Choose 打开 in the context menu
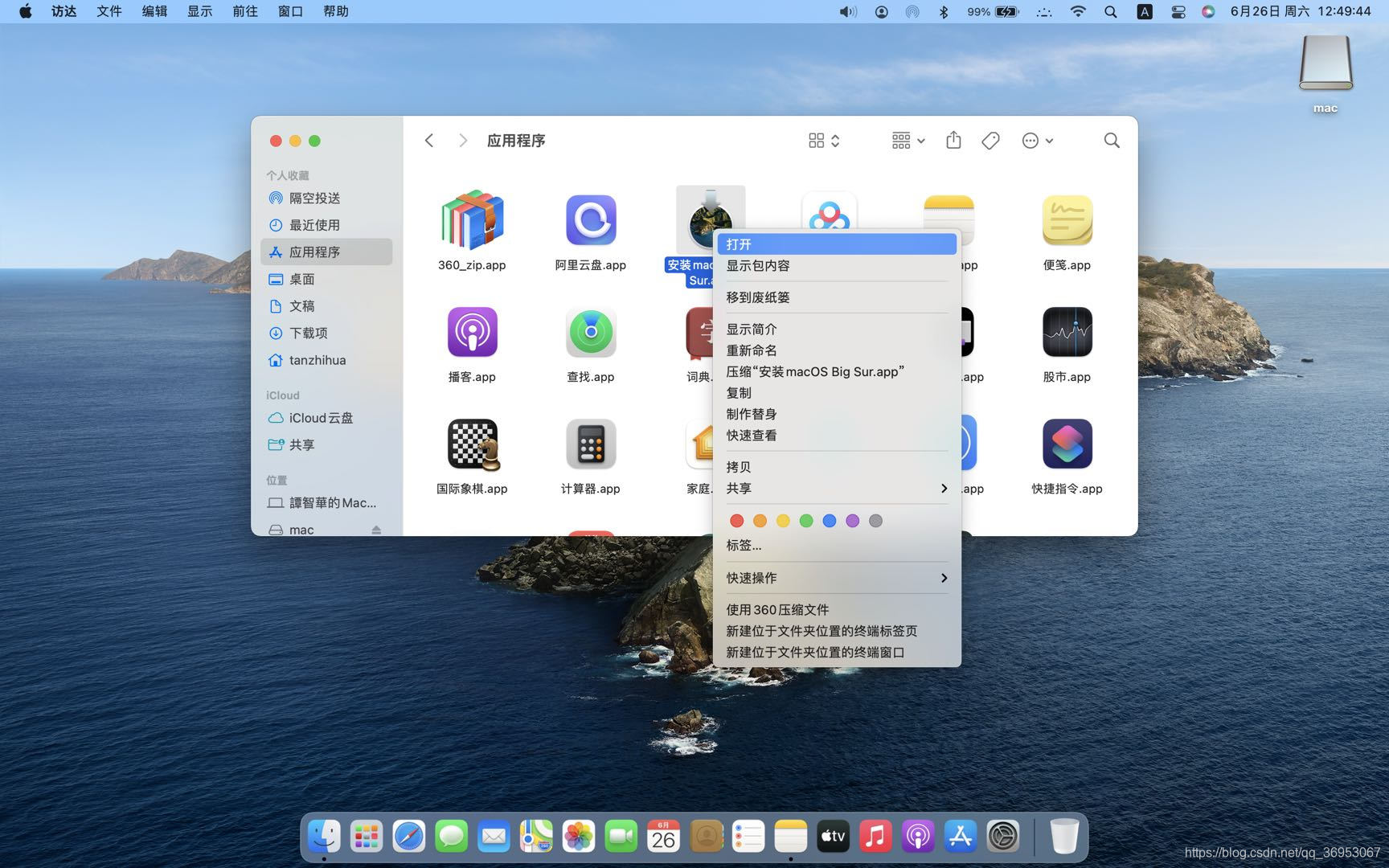The height and width of the screenshot is (868, 1389). pos(837,244)
